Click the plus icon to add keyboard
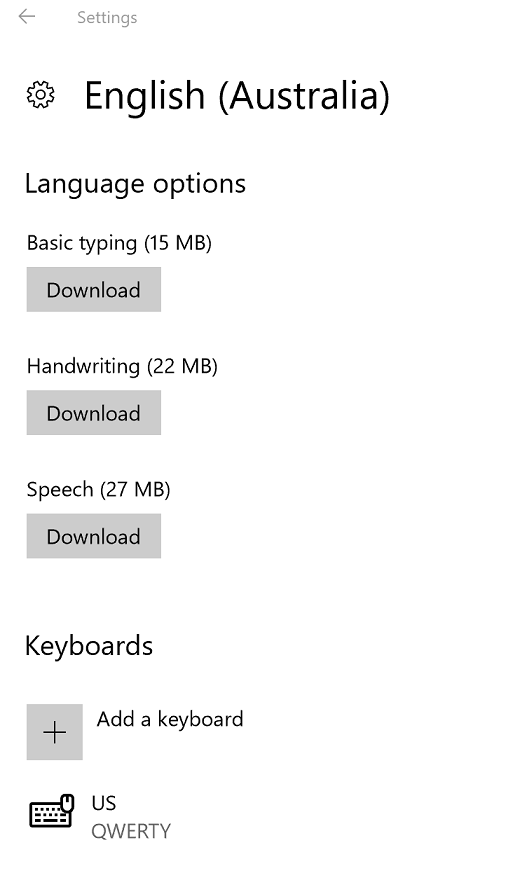This screenshot has width=527, height=873. [55, 732]
